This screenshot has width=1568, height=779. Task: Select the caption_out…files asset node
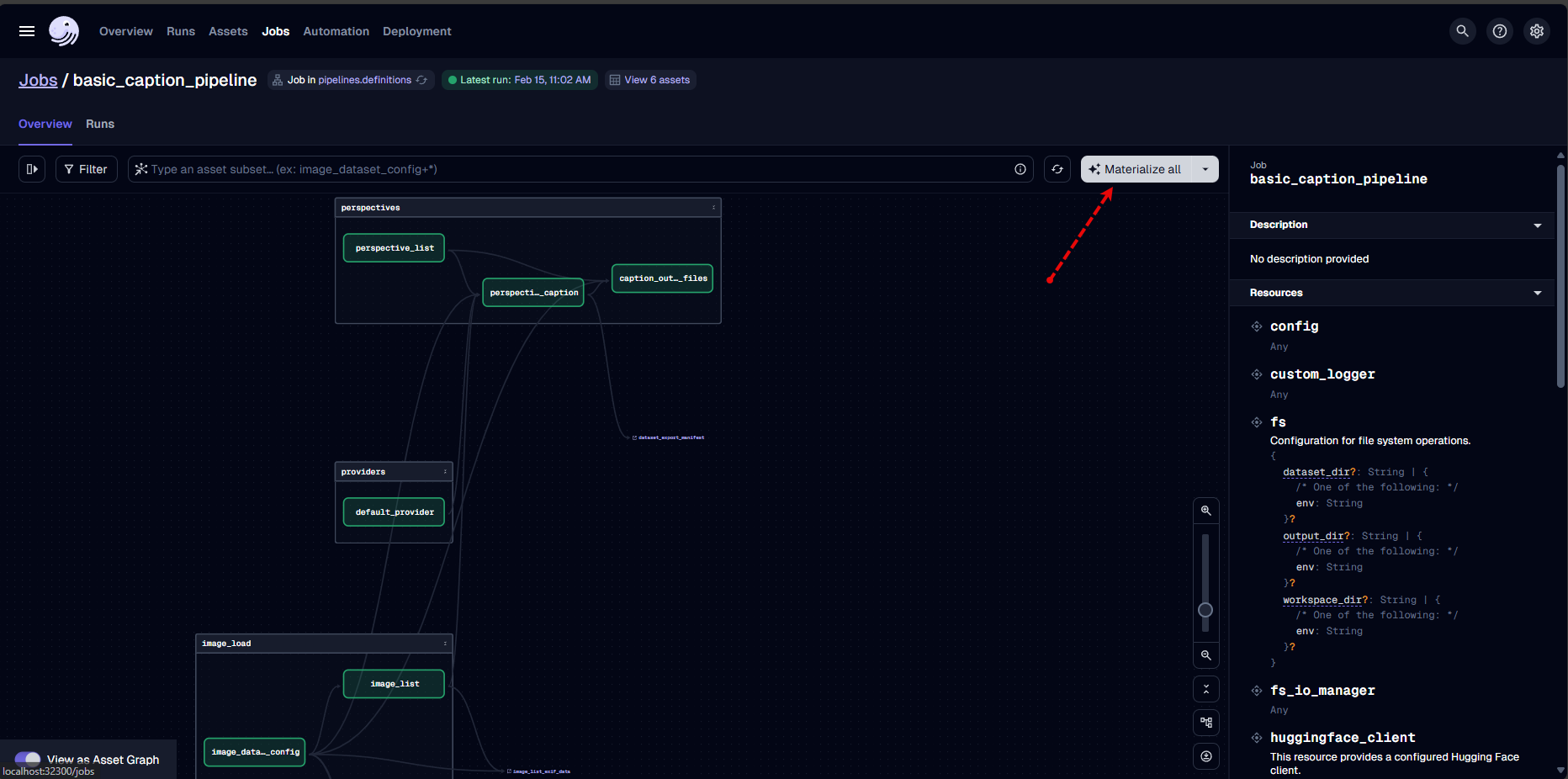663,278
